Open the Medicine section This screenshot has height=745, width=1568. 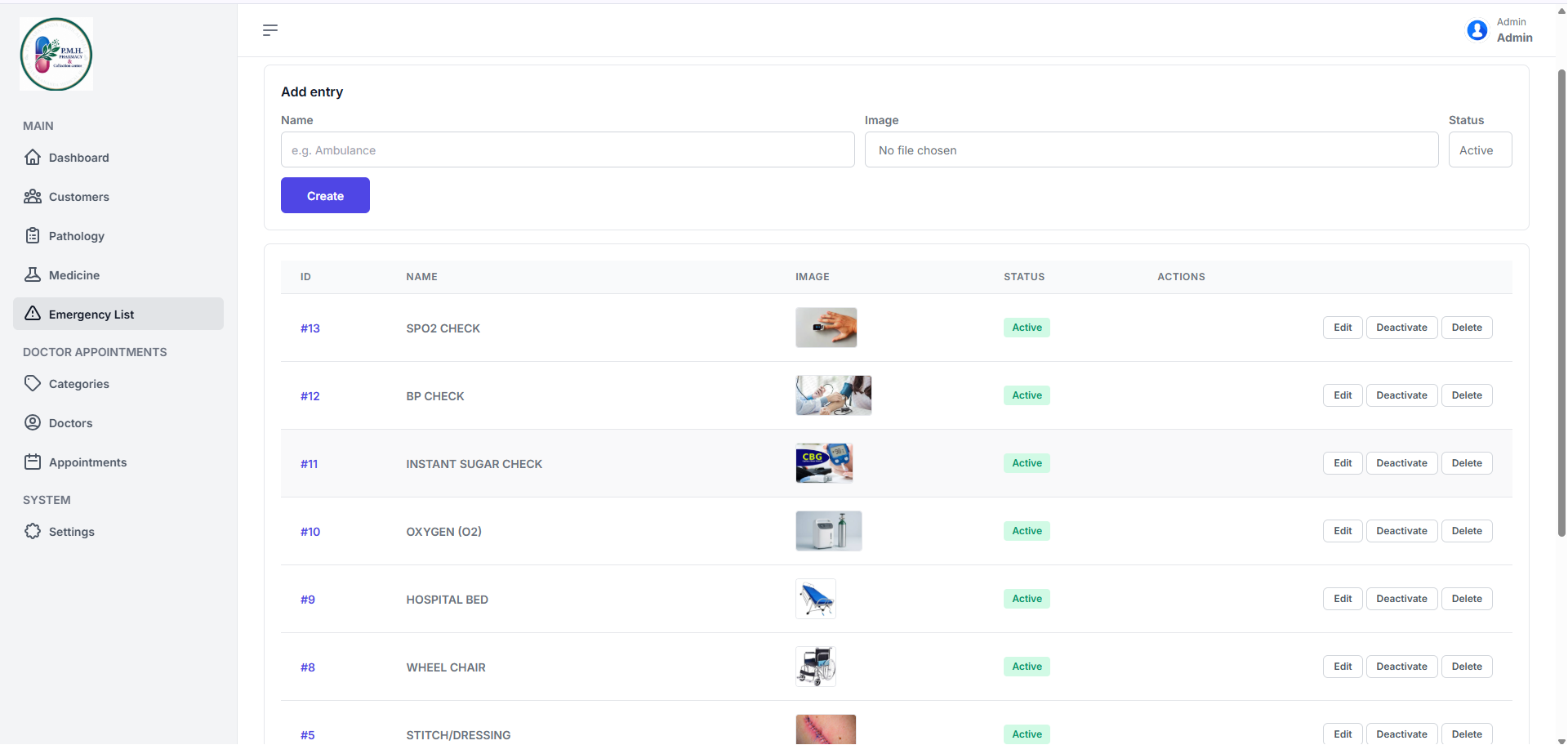tap(118, 274)
